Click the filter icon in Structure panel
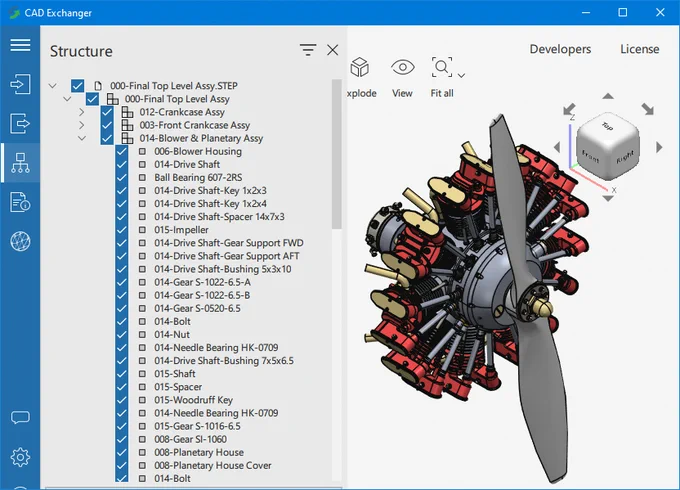The width and height of the screenshot is (680, 490). [308, 50]
